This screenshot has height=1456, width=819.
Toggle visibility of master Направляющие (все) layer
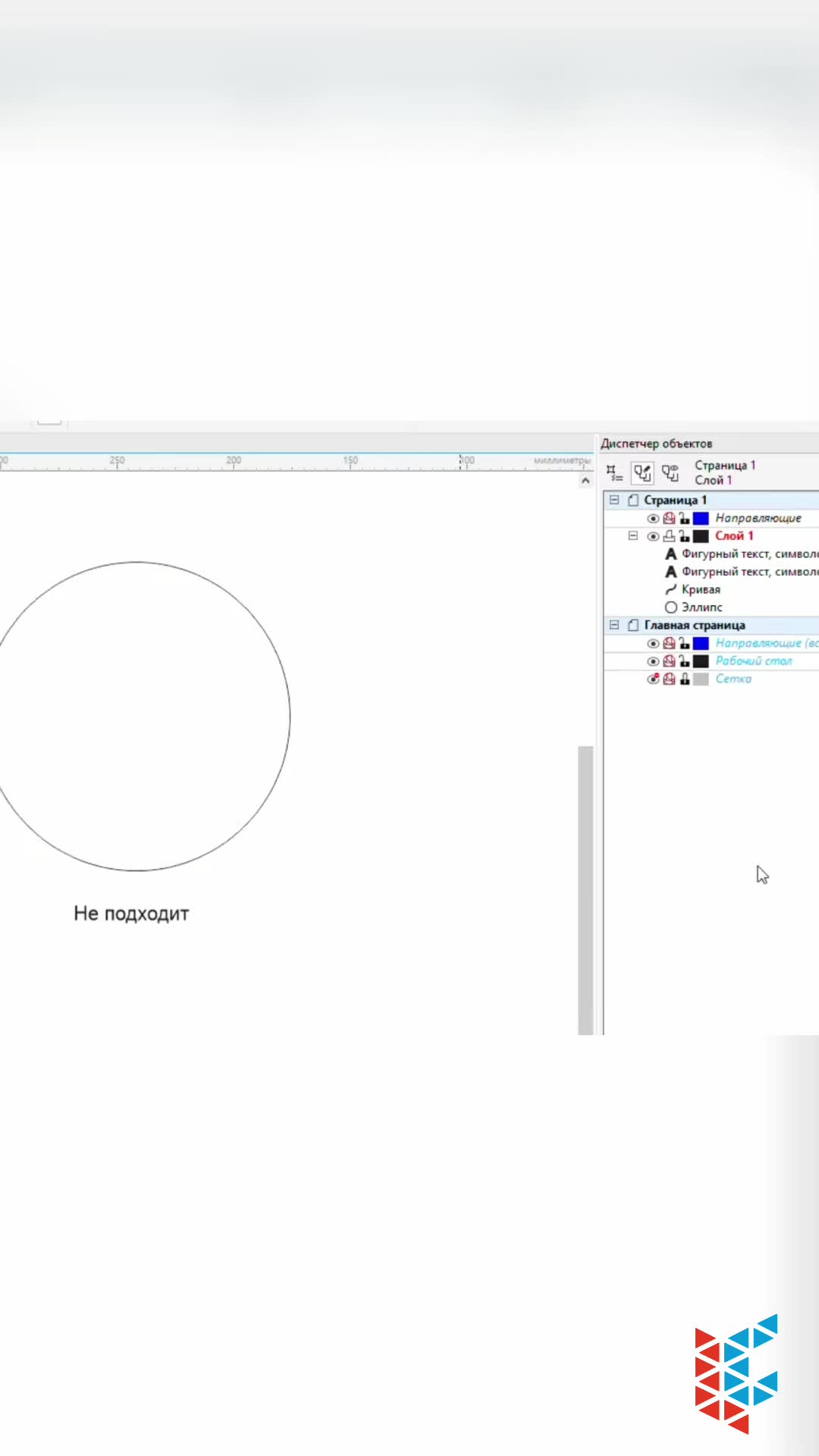coord(653,643)
